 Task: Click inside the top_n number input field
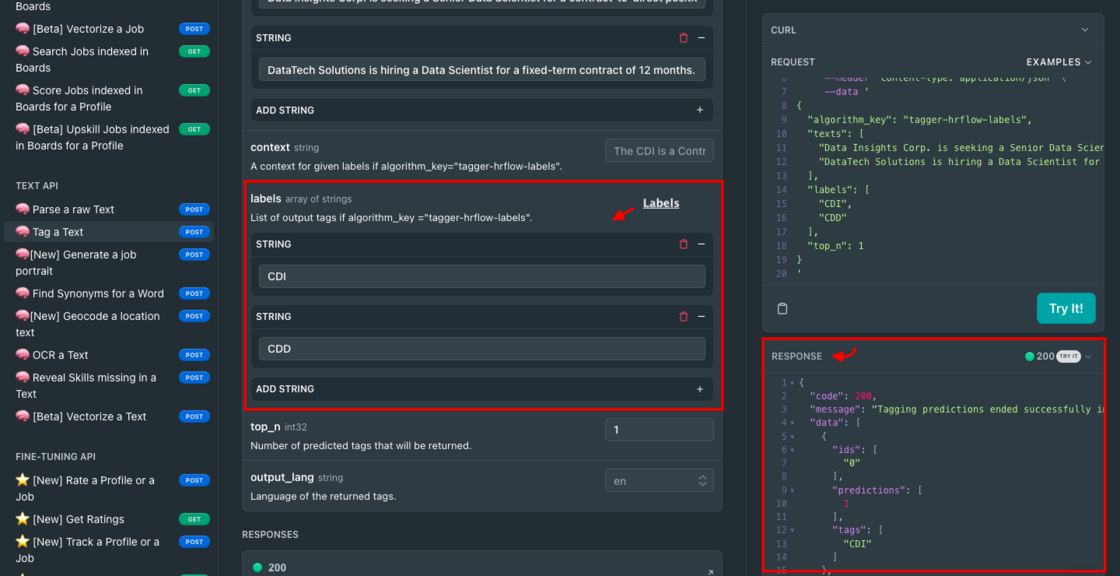(x=658, y=429)
